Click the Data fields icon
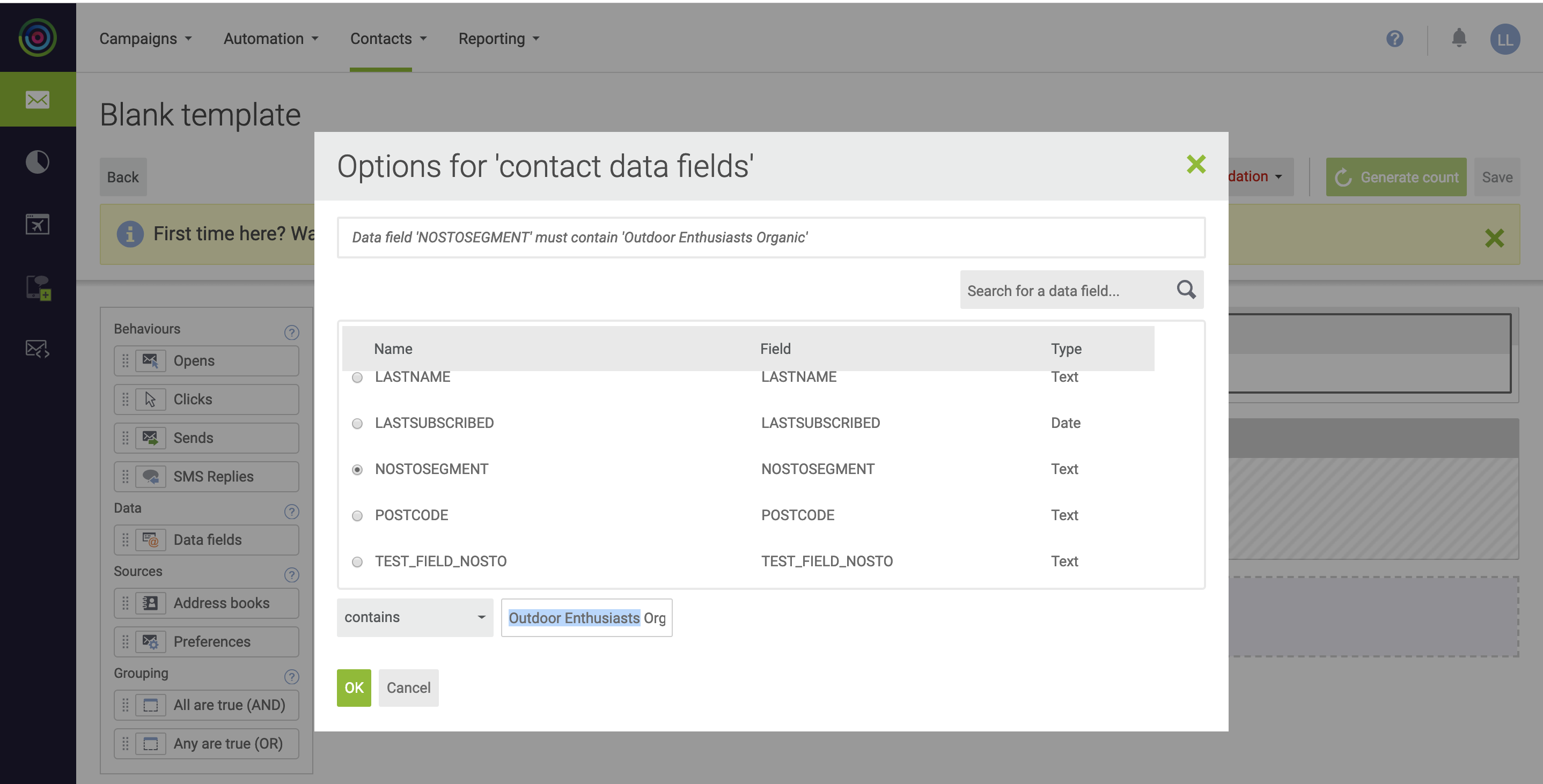Screen dimensions: 1543x784 (x=150, y=540)
